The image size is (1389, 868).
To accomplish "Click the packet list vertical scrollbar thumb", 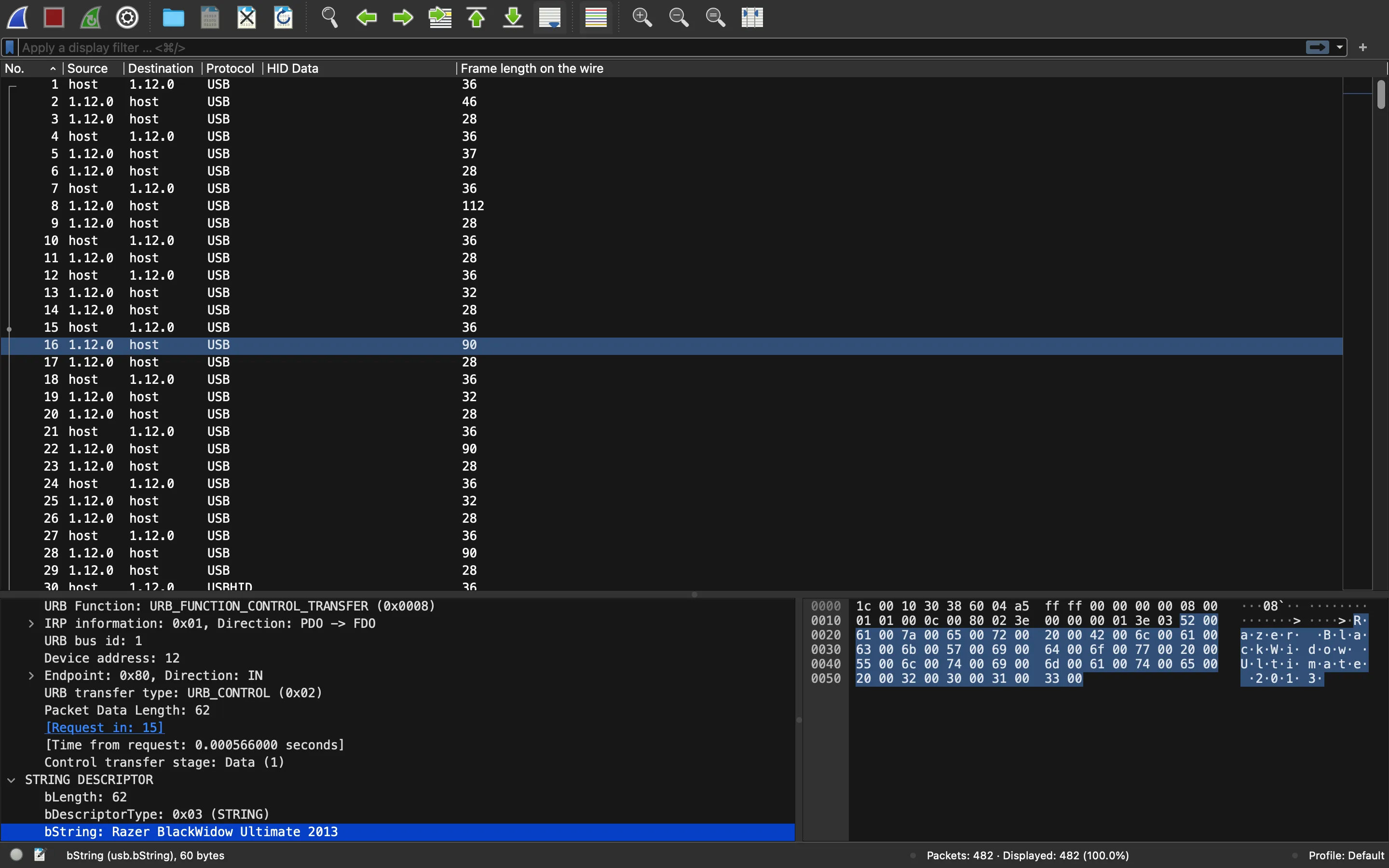I will point(1381,95).
